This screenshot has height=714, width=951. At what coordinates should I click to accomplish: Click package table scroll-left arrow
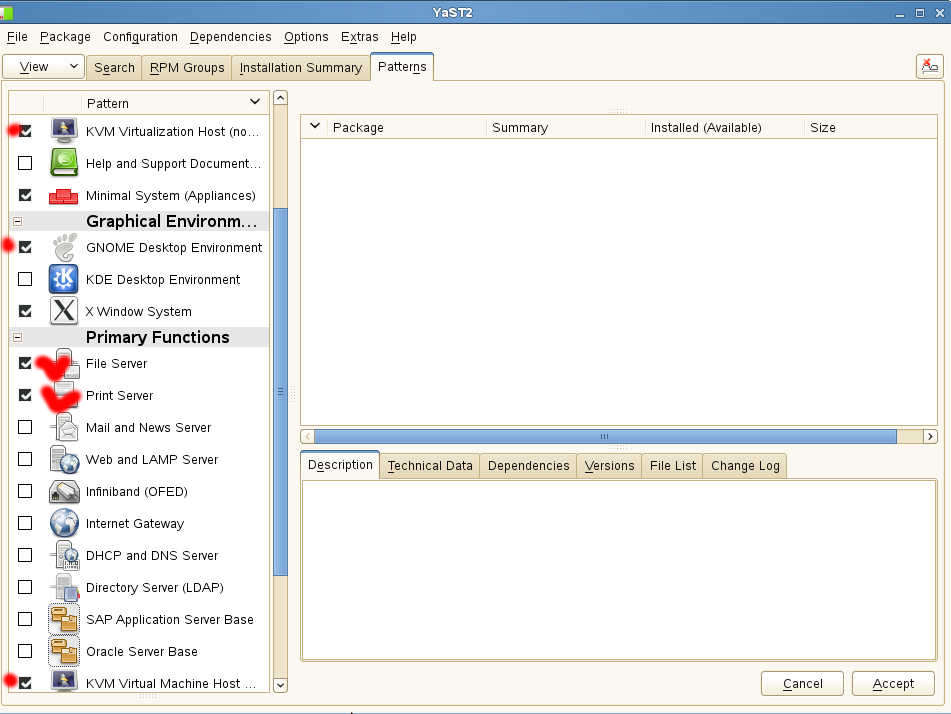point(307,436)
